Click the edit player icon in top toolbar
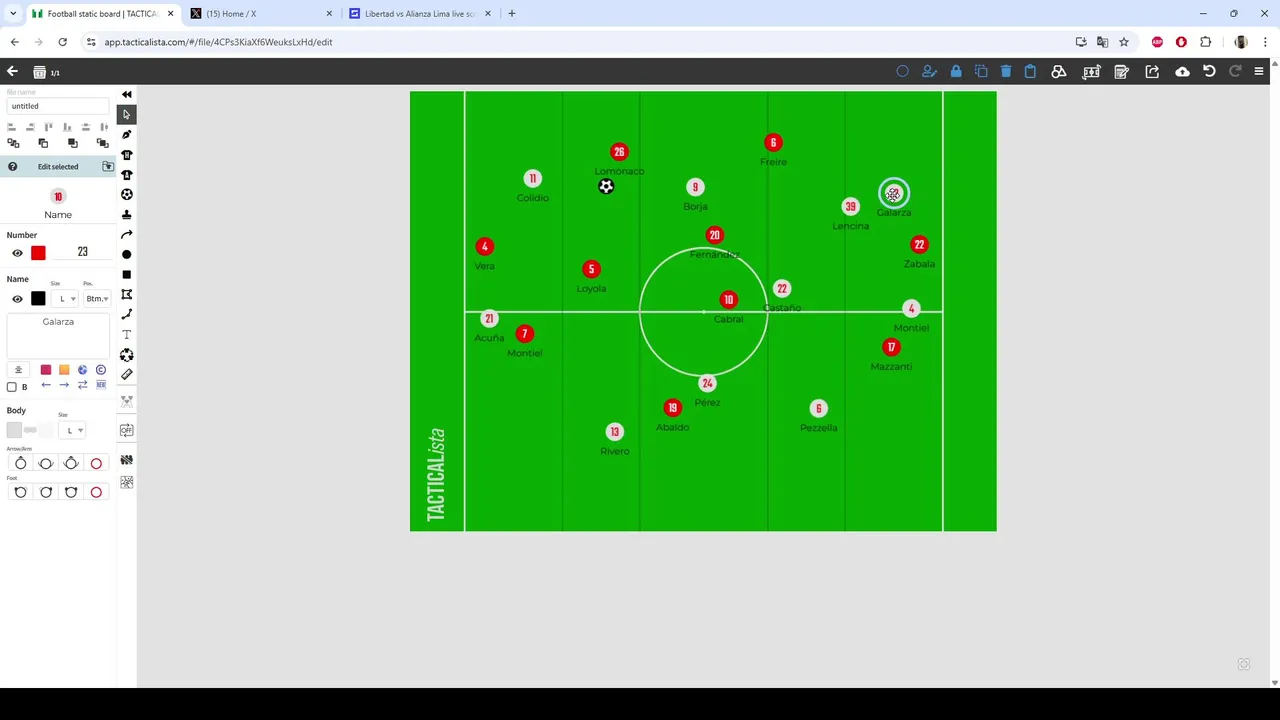The width and height of the screenshot is (1280, 720). tap(929, 72)
